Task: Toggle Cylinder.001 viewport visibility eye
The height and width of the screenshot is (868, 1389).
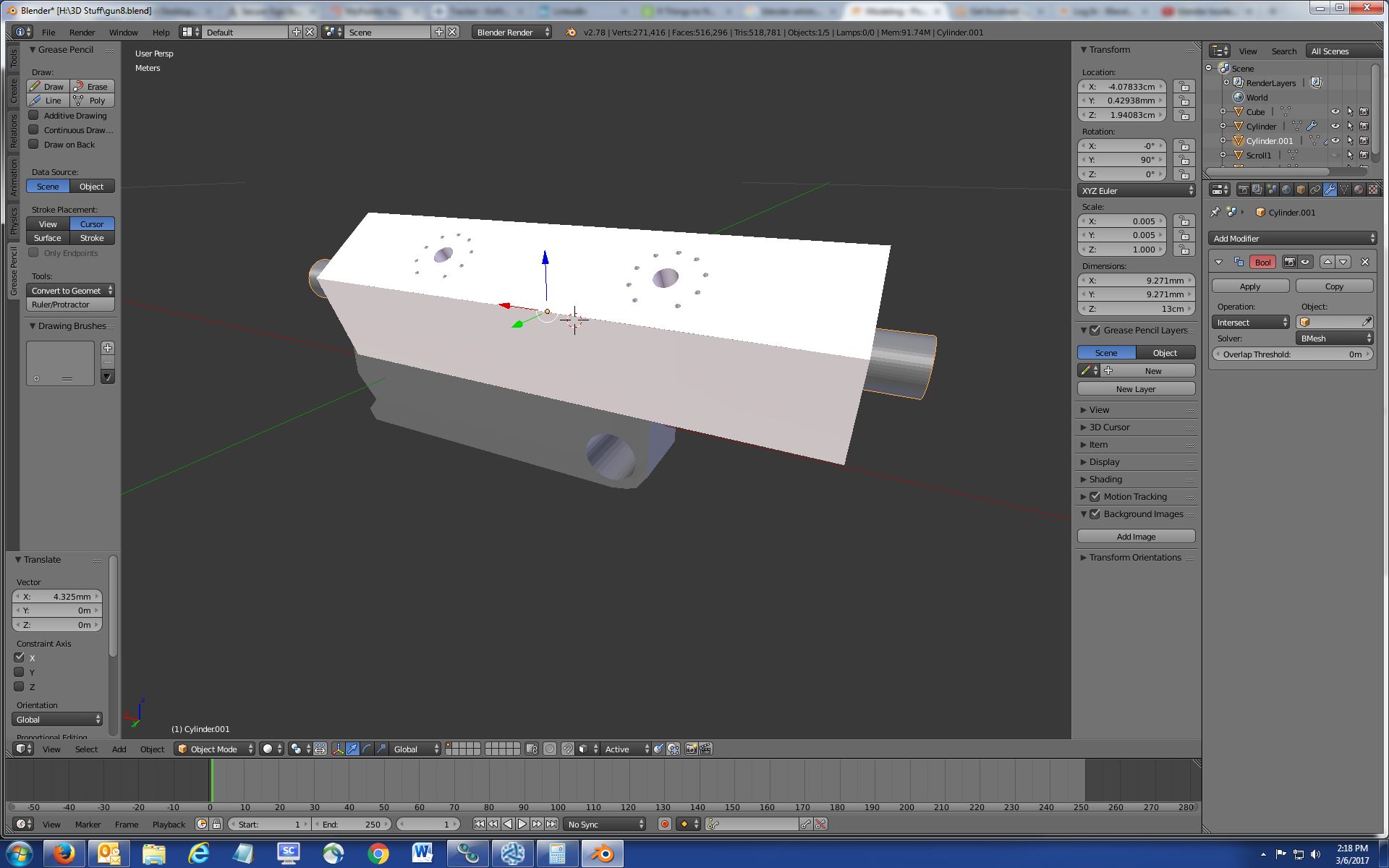Action: pyautogui.click(x=1335, y=141)
